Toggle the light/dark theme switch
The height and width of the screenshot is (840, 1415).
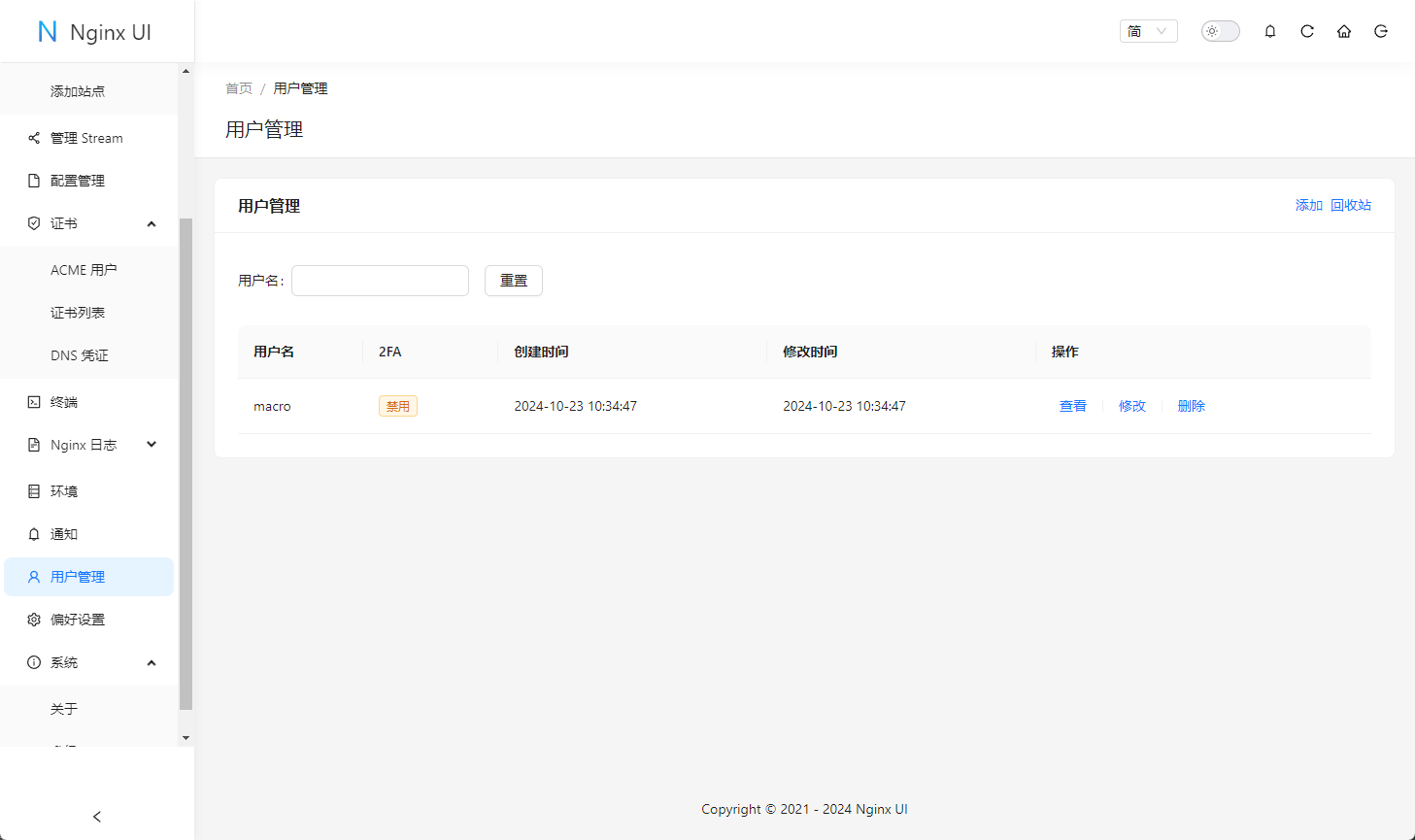click(1220, 31)
